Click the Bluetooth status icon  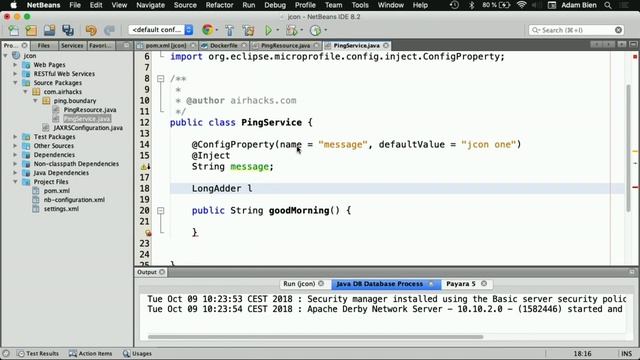471,5
